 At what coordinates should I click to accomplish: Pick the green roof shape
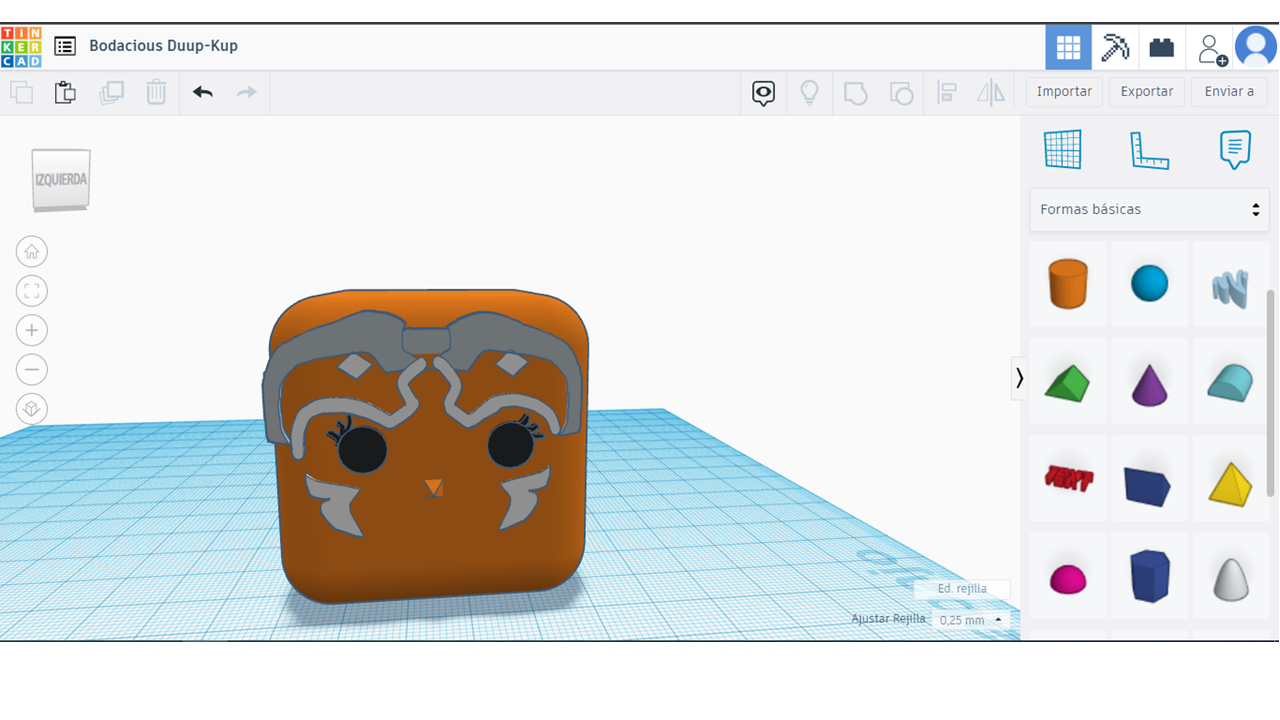click(1068, 382)
